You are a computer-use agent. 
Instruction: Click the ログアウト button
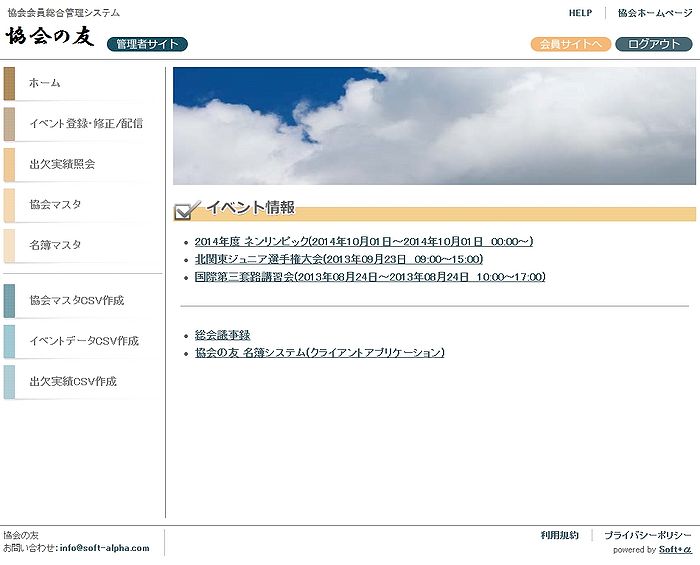click(654, 44)
